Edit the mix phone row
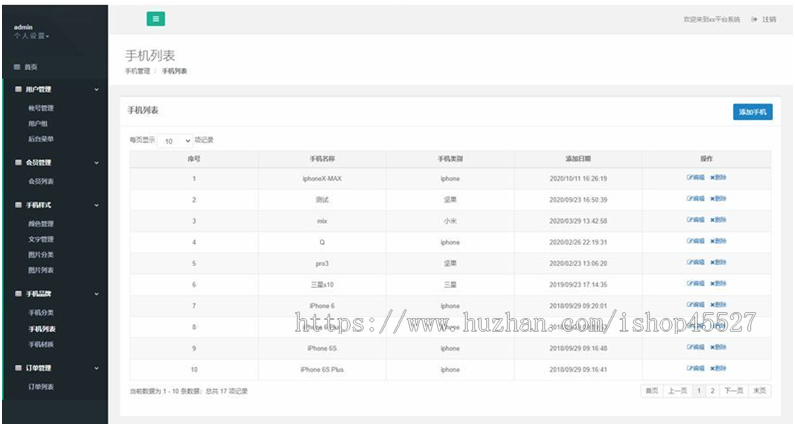Viewport: 795px width, 426px height. point(696,220)
